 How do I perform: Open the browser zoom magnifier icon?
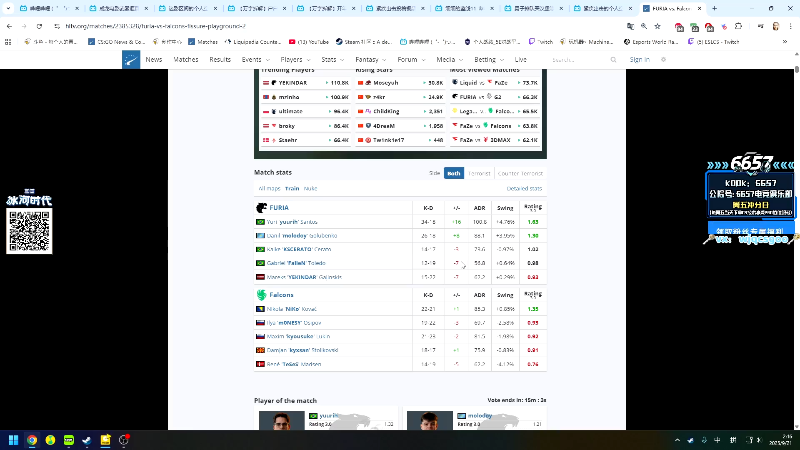click(644, 26)
